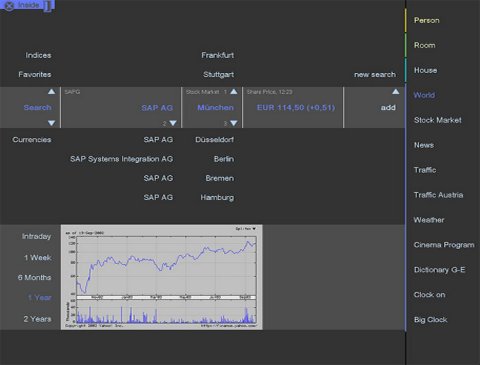The image size is (480, 365).
Task: Select SAP AG in the Hamburg row
Action: tap(158, 198)
